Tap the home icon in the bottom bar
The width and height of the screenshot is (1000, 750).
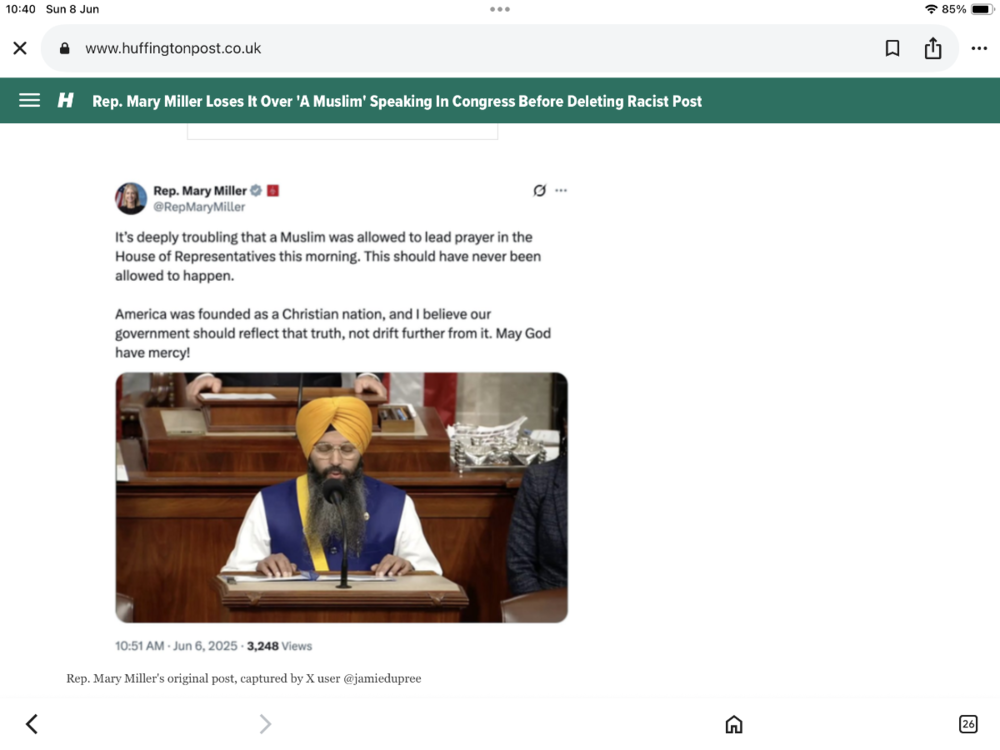point(734,724)
